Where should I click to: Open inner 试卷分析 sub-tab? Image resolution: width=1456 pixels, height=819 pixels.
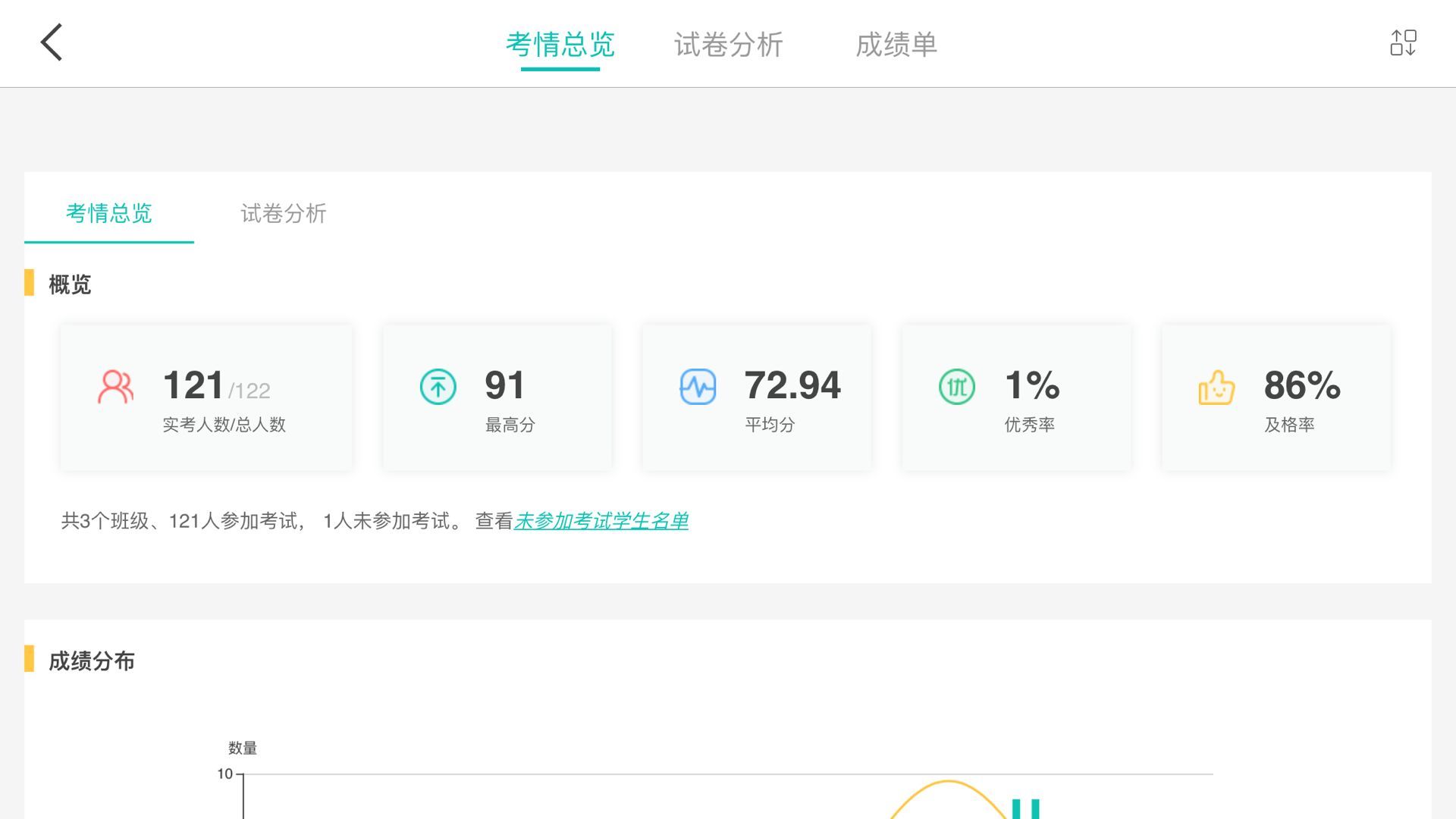(x=283, y=214)
